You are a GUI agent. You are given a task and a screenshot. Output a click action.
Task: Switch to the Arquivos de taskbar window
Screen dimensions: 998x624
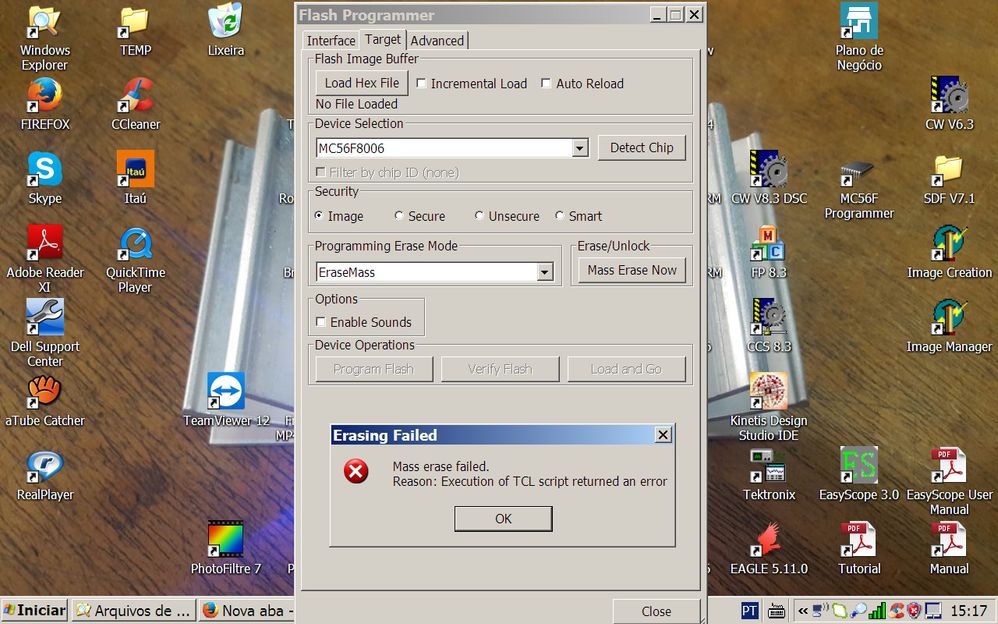(x=133, y=611)
